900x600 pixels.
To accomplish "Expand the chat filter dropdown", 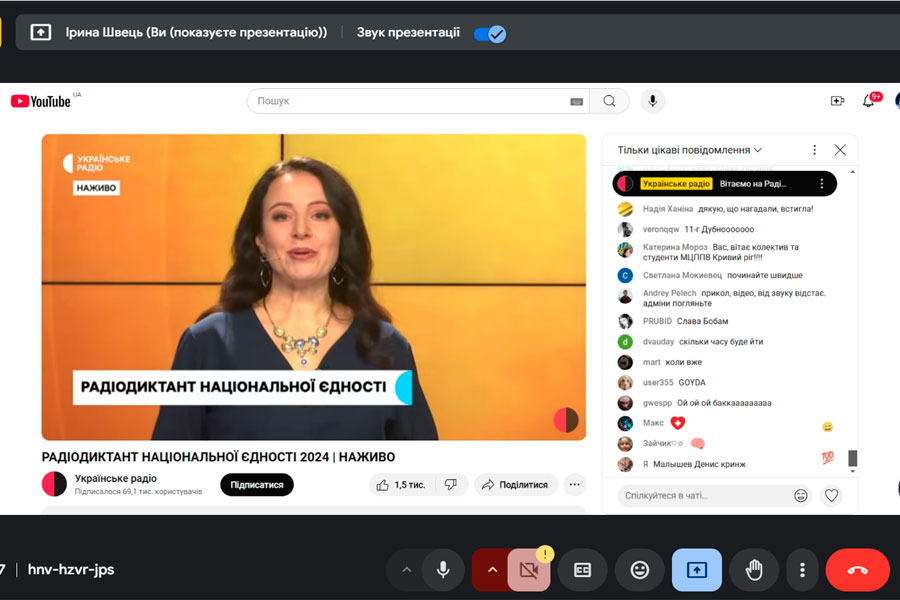I will (690, 150).
